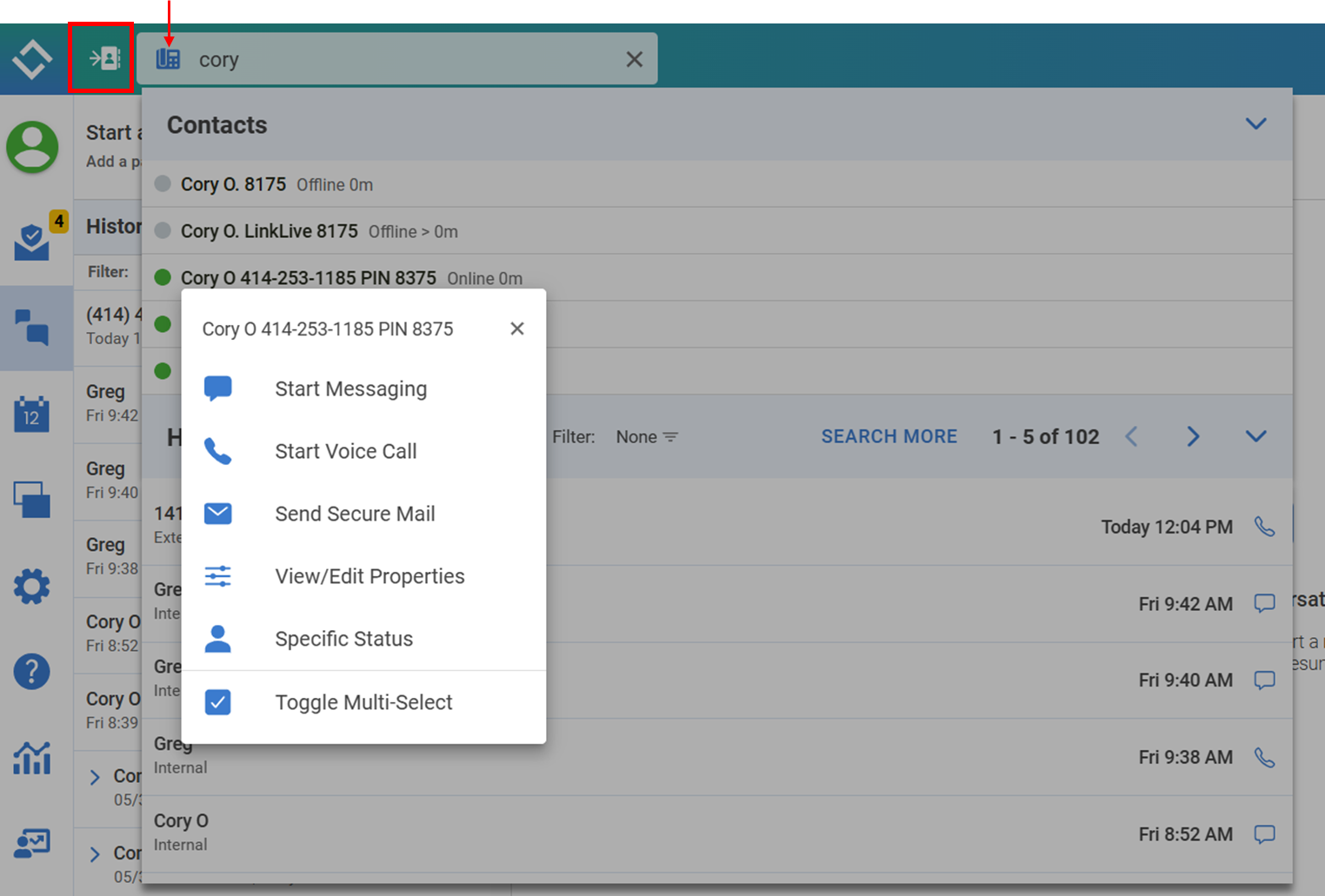This screenshot has width=1325, height=896.
Task: Click the contacts import icon in header
Action: (x=103, y=58)
